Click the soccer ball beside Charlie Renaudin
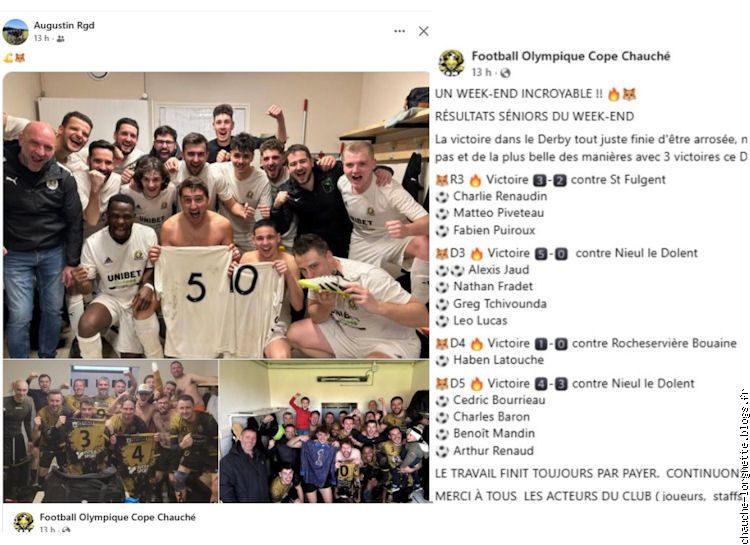 (x=442, y=197)
